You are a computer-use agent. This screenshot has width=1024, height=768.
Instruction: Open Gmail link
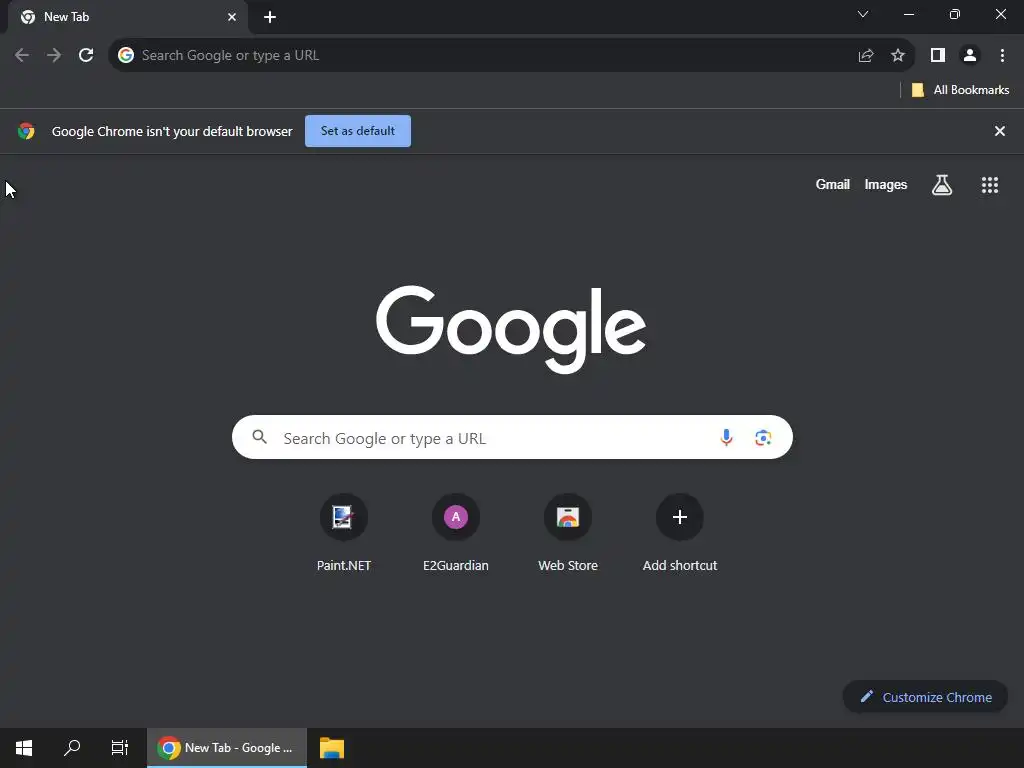point(833,185)
